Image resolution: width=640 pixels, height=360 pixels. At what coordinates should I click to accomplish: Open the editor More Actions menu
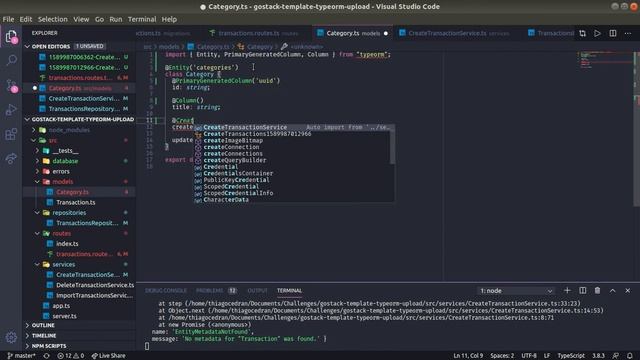tap(628, 33)
